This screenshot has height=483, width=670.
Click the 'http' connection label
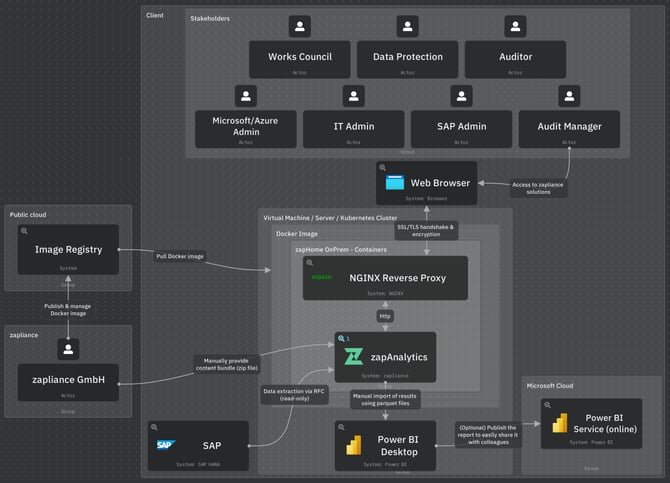click(385, 316)
